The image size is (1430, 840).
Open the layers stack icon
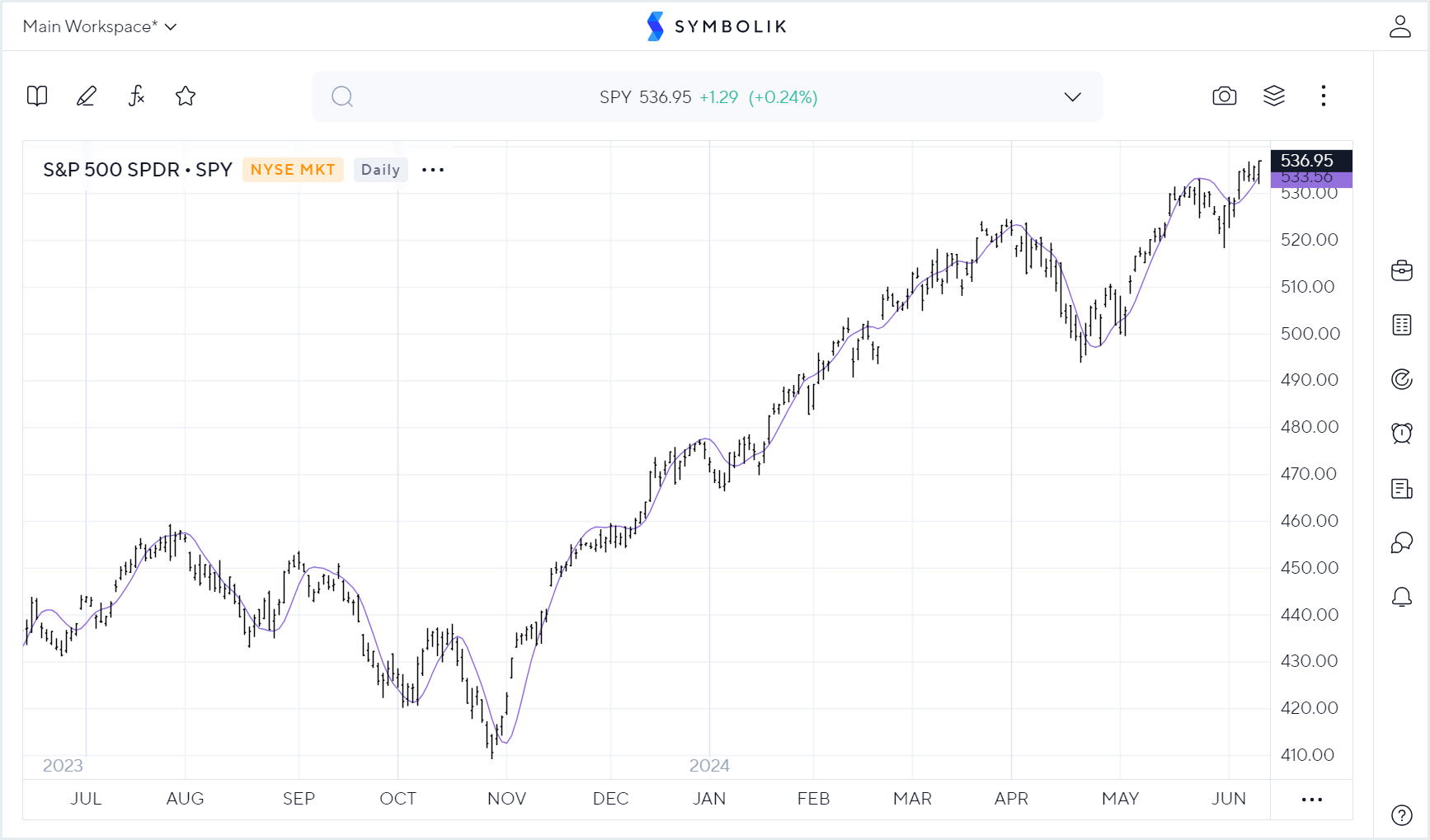click(x=1274, y=96)
